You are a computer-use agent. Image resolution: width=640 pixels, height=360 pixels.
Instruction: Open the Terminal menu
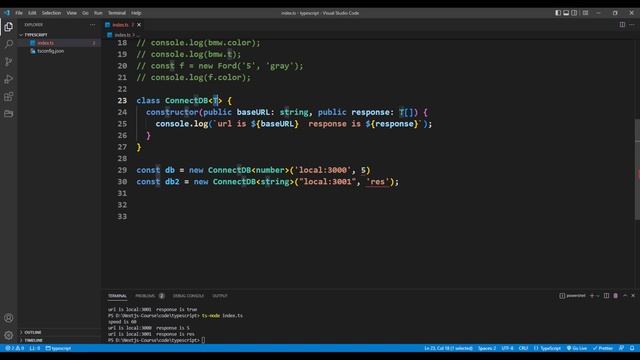click(117, 13)
